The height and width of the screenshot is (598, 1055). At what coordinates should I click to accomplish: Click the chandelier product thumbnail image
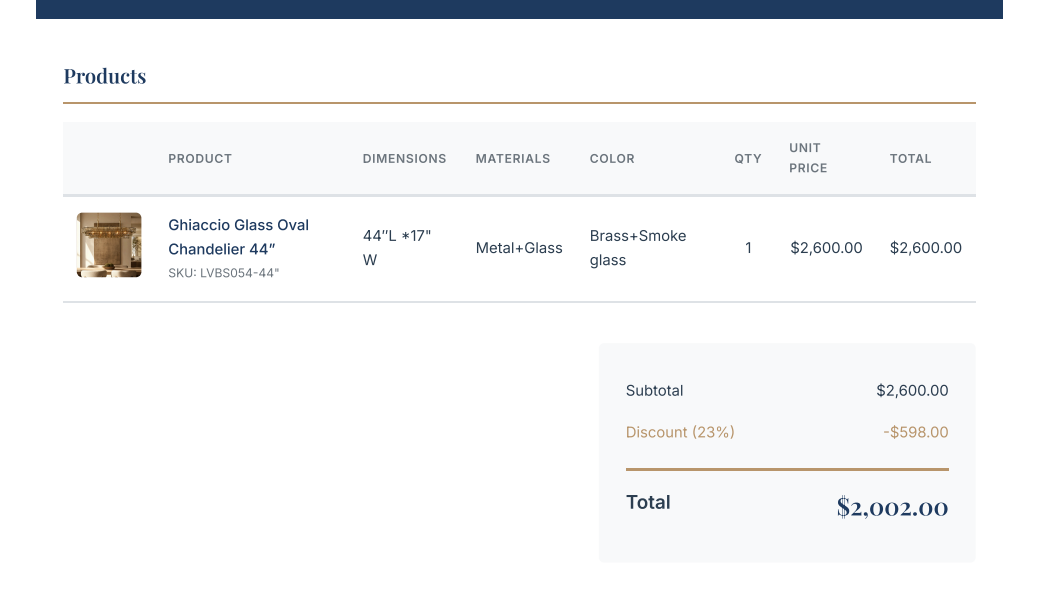point(109,245)
